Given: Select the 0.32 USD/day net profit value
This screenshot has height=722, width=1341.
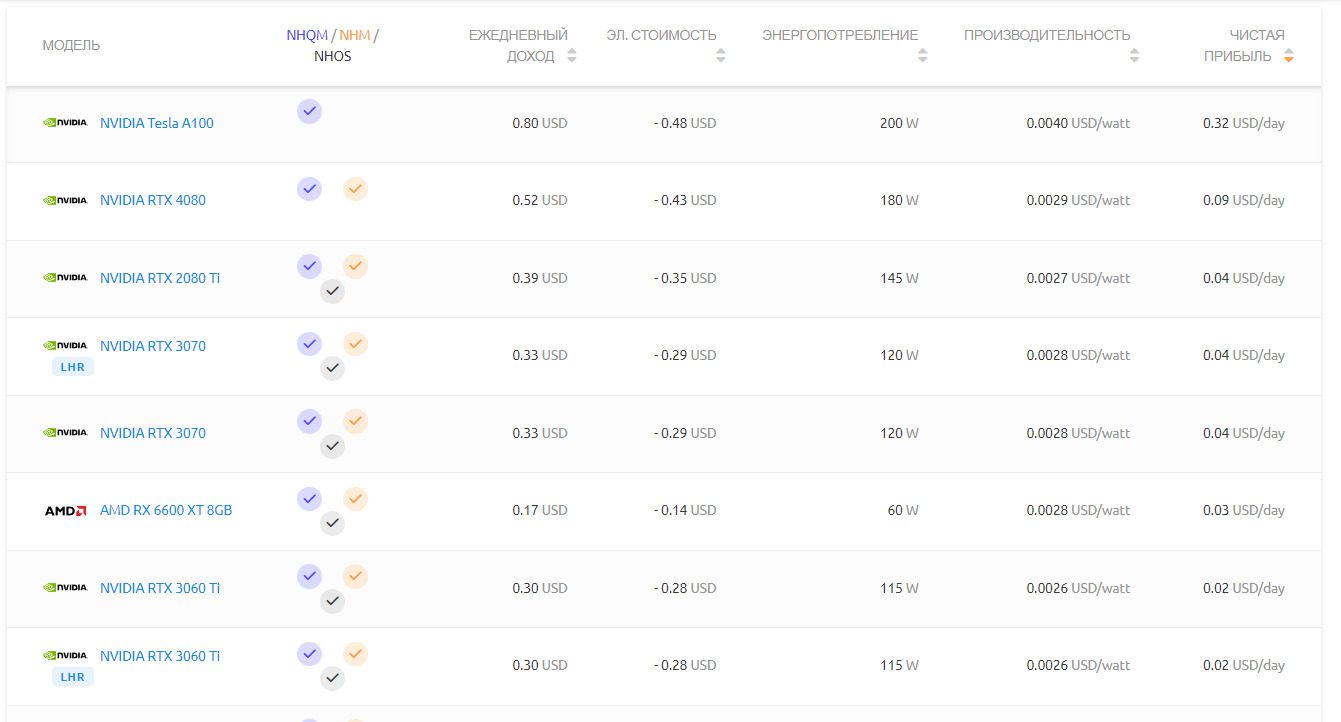Looking at the screenshot, I should pyautogui.click(x=1244, y=123).
